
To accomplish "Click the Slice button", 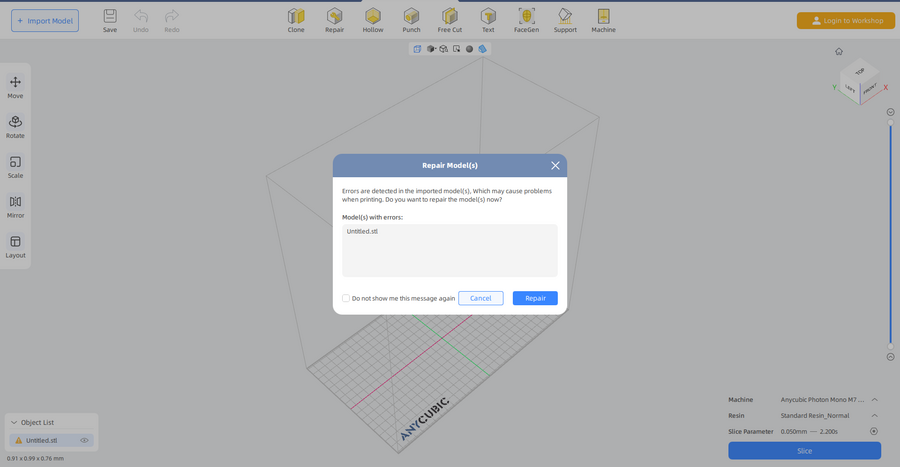I will (805, 451).
